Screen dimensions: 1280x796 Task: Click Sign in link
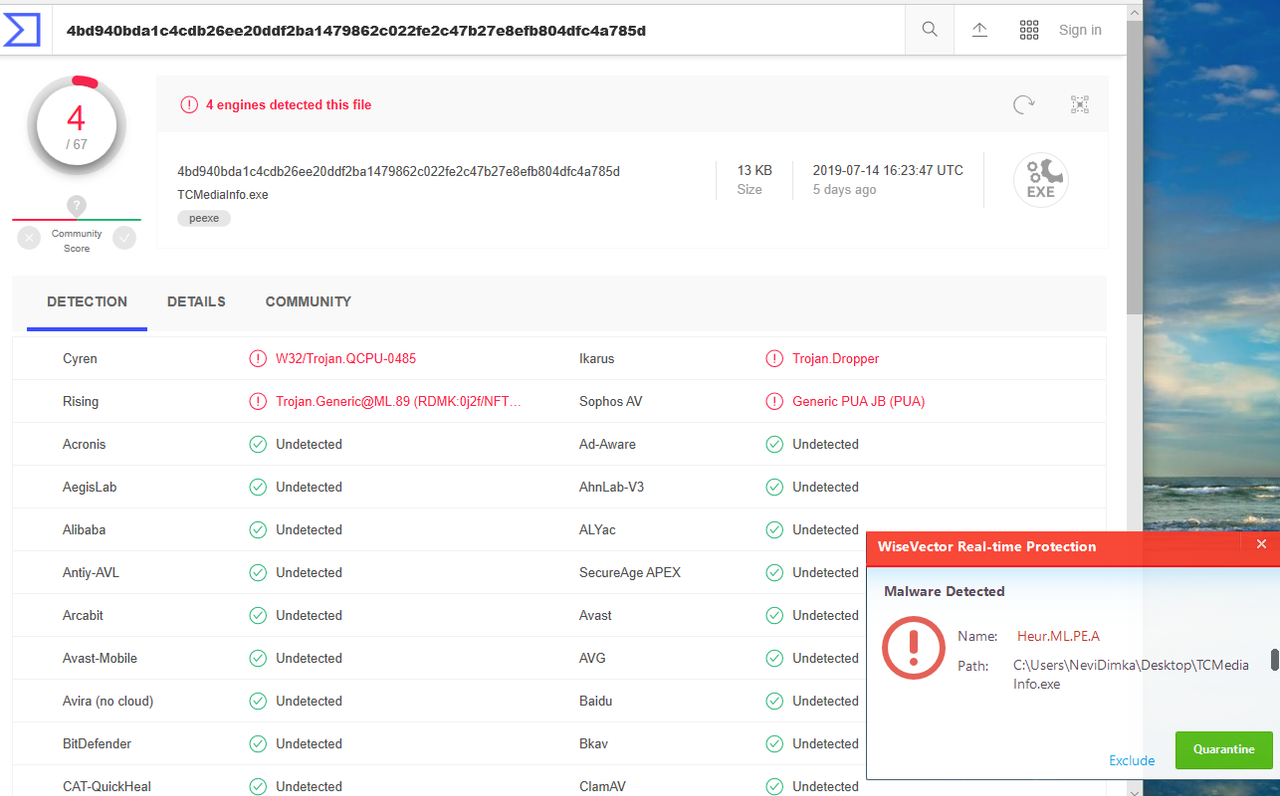(x=1080, y=30)
